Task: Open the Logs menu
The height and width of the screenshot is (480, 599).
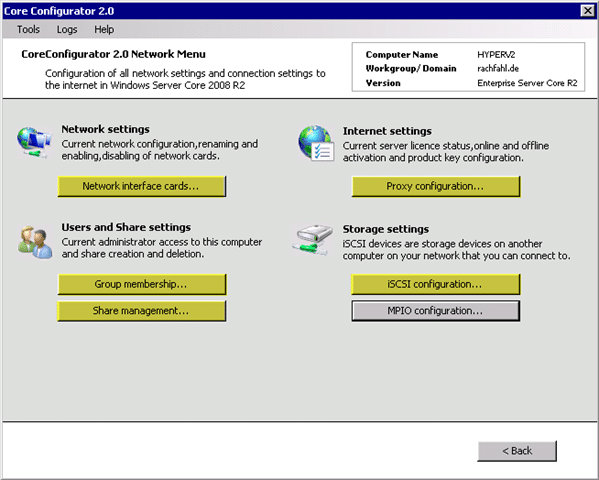Action: (67, 29)
